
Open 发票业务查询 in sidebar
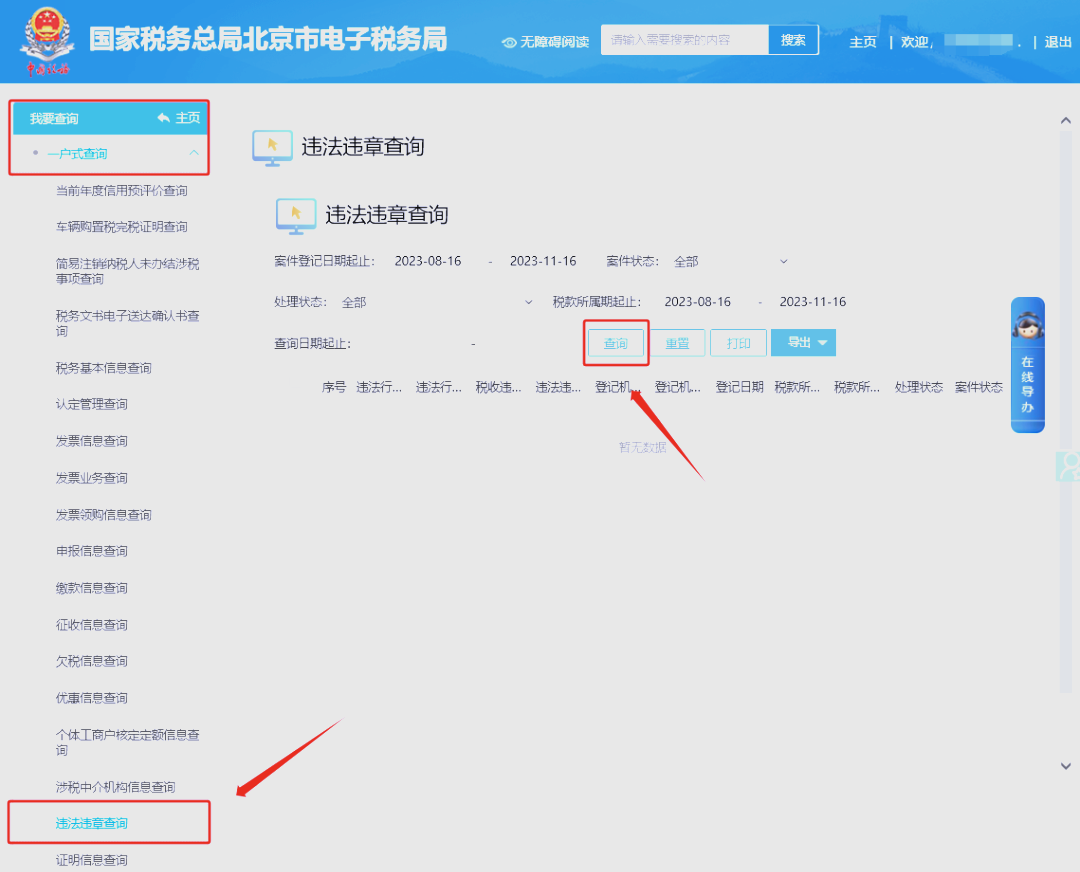click(x=92, y=478)
